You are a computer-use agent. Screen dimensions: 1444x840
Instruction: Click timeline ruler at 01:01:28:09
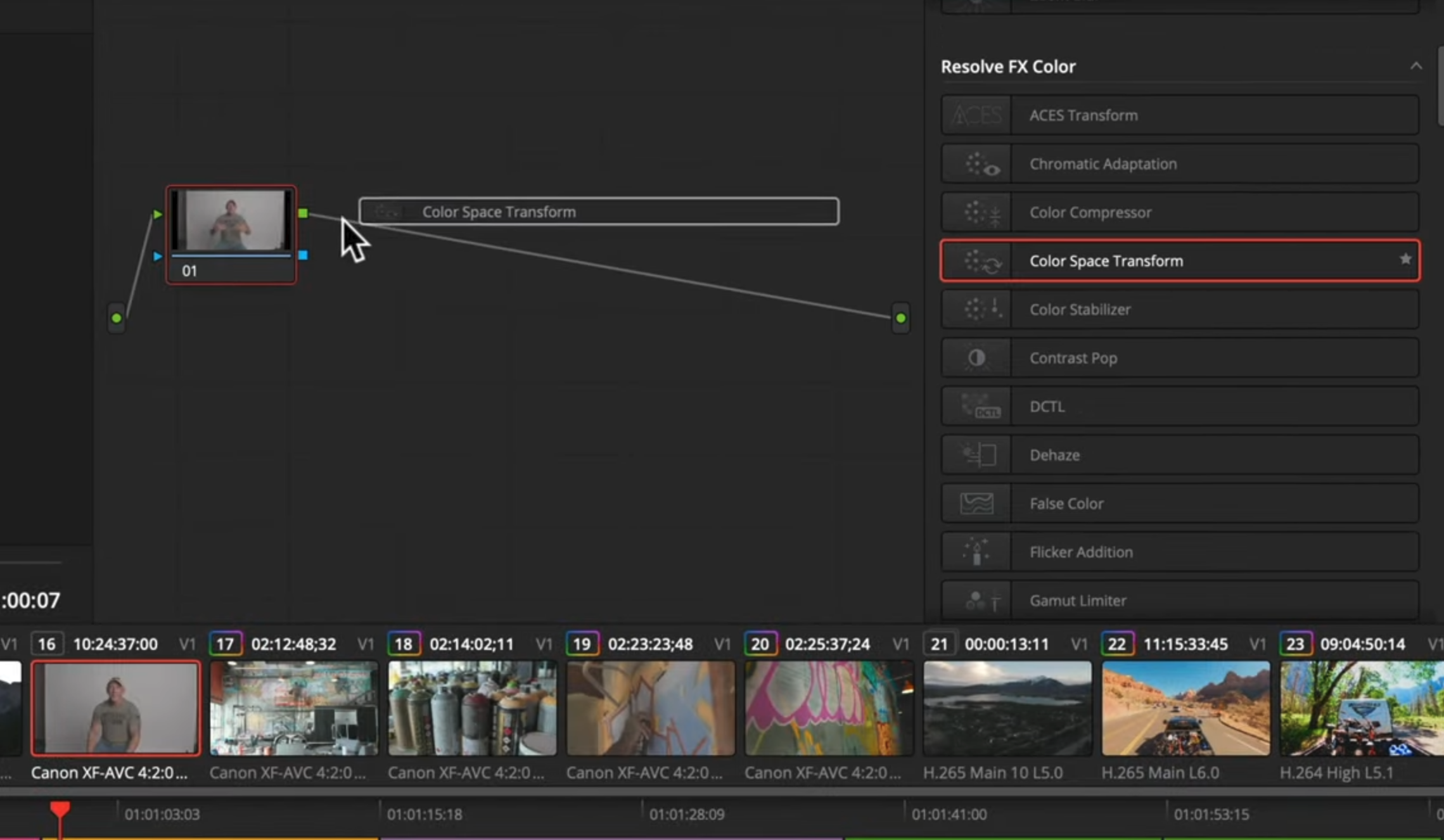tap(686, 815)
